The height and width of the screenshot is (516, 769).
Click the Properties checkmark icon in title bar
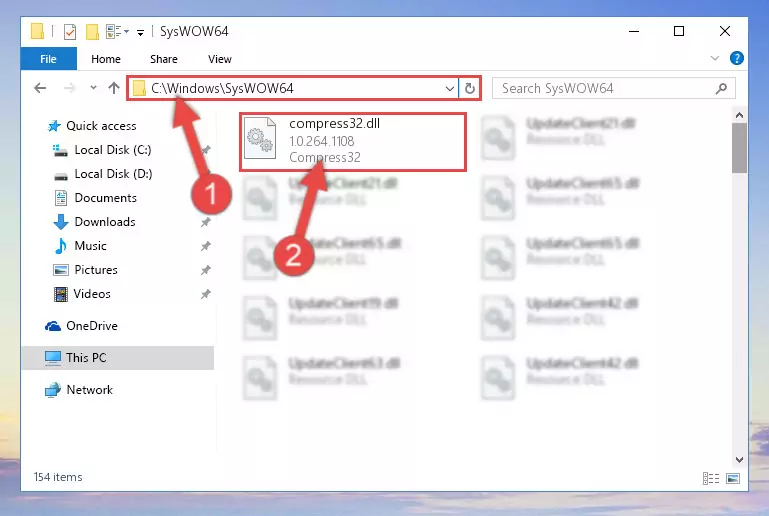pos(70,32)
